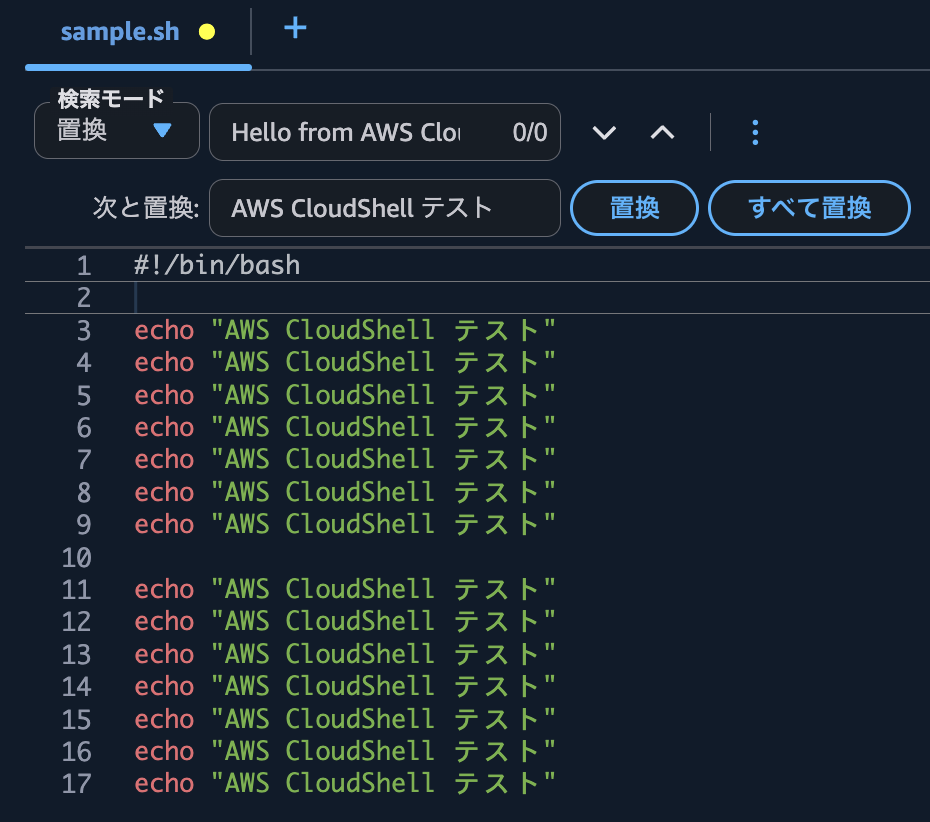Click line number 6 in the gutter
The image size is (930, 822).
[84, 428]
